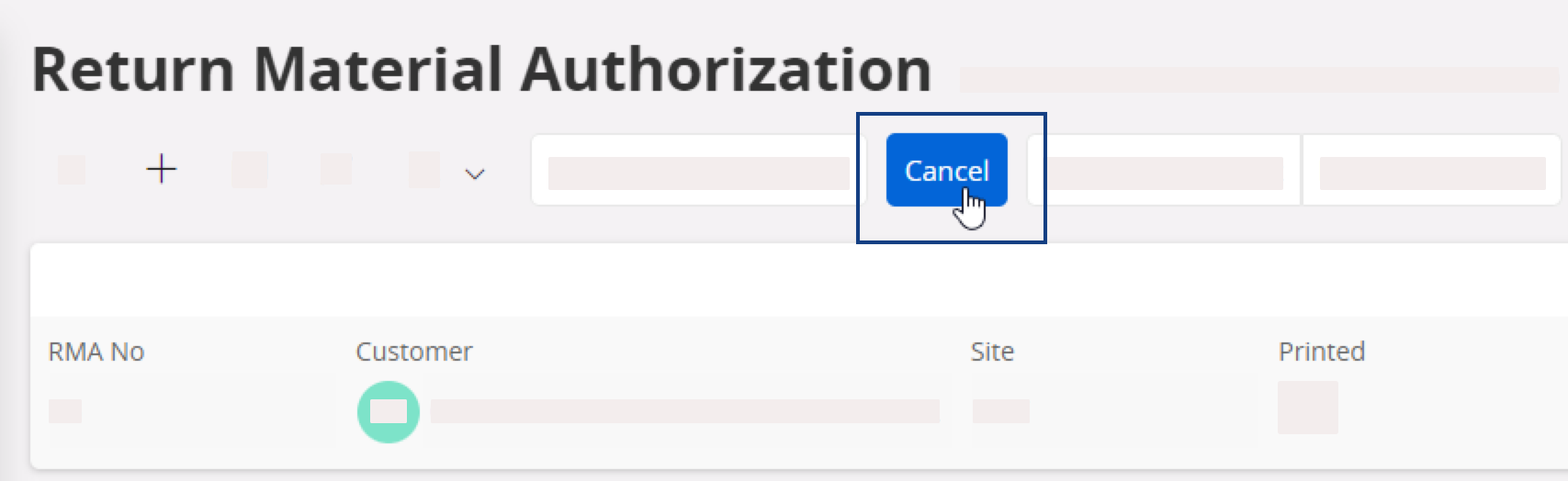Image resolution: width=1568 pixels, height=481 pixels.
Task: Click the green Customer avatar circle
Action: [x=388, y=411]
